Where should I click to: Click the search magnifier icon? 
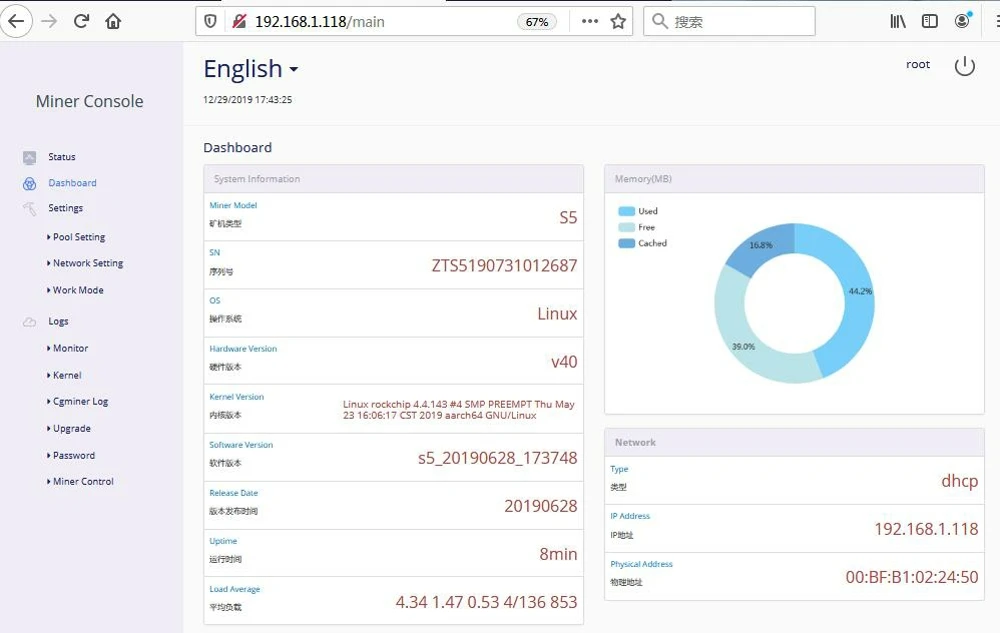point(660,22)
